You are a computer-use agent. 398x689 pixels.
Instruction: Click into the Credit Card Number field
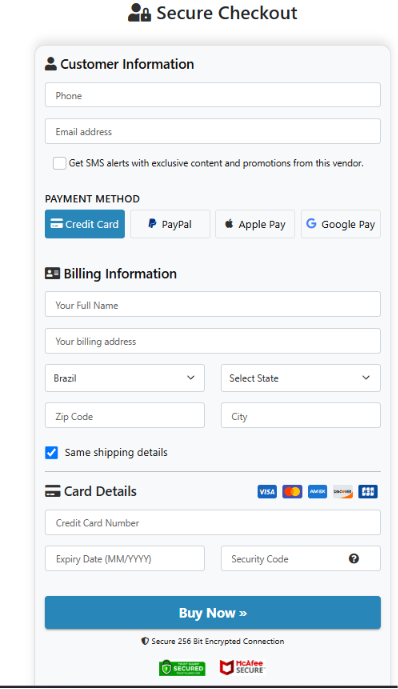[213, 522]
